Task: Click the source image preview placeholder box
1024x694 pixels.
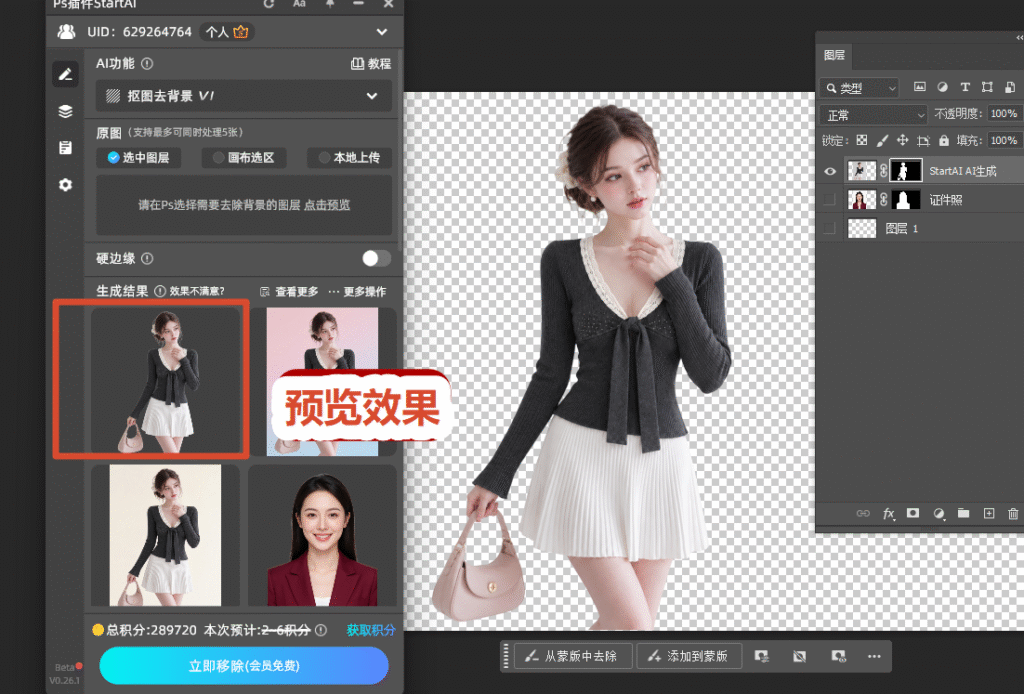Action: tap(244, 205)
